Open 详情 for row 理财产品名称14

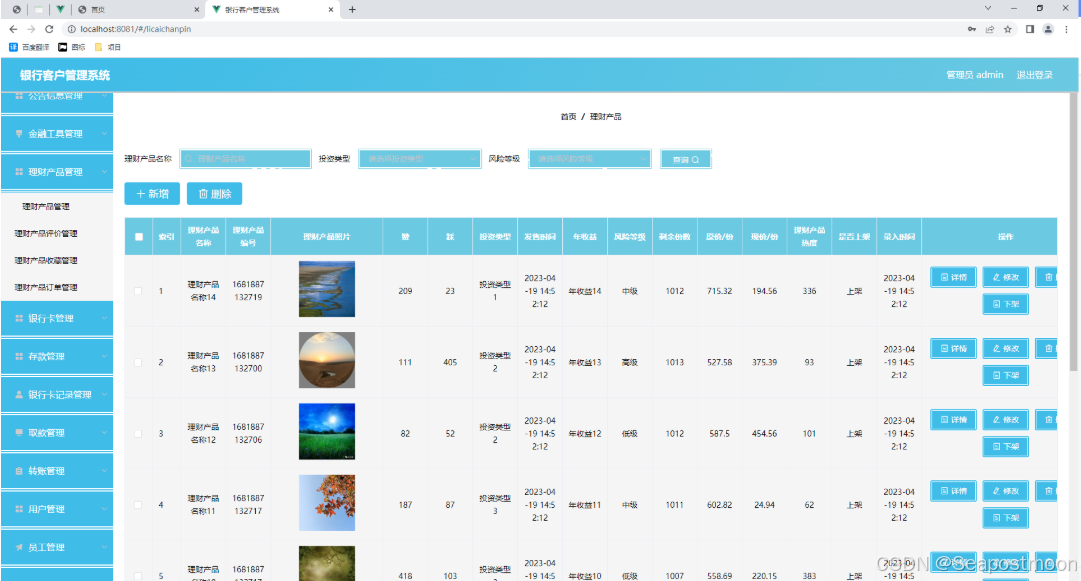point(953,277)
